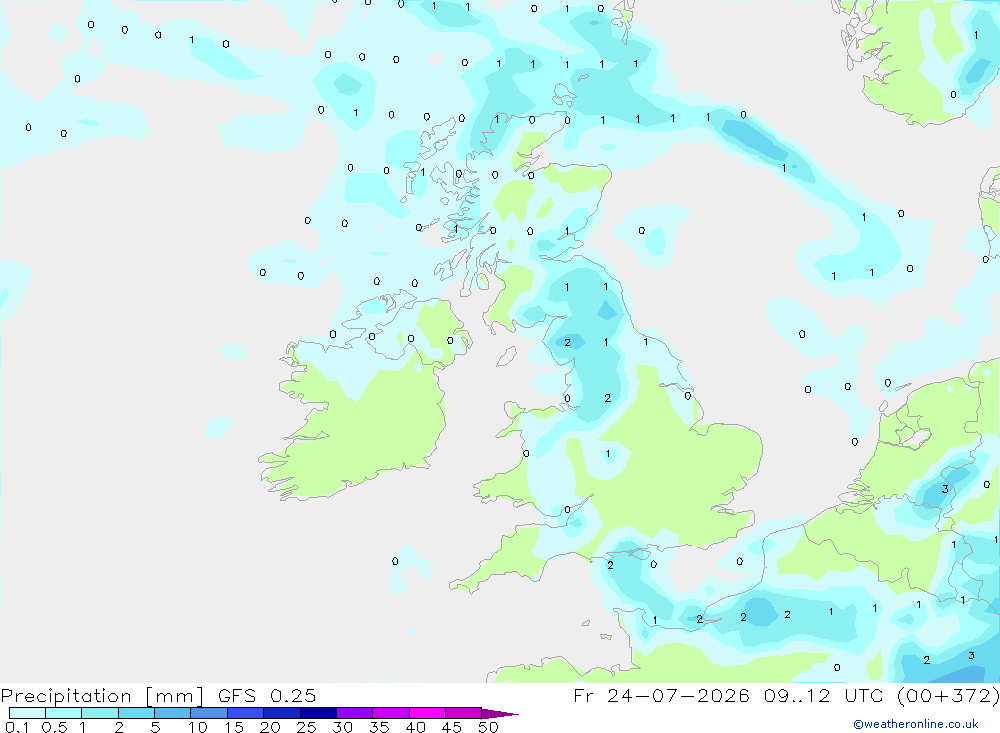This screenshot has width=1000, height=733.
Task: Pick the 15–20 mm legend color swatch
Action: [x=245, y=713]
